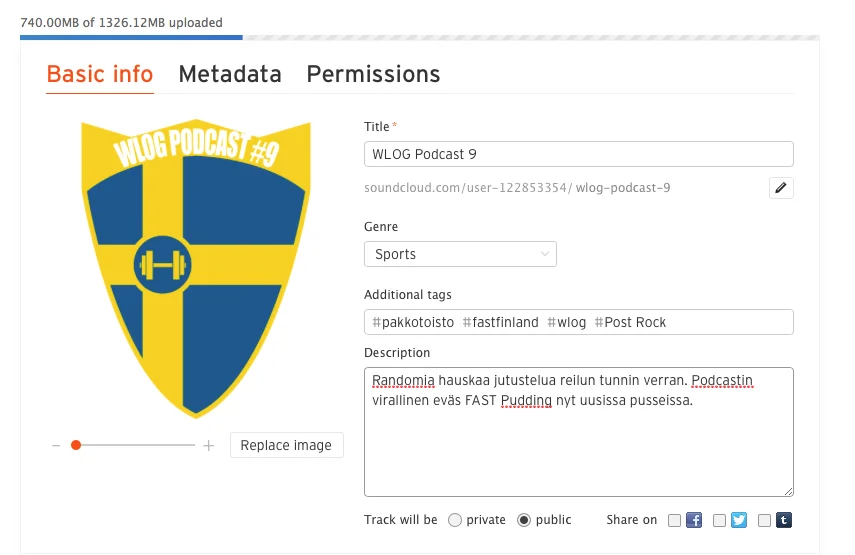Click the Facebook share icon
855x555 pixels.
point(694,520)
